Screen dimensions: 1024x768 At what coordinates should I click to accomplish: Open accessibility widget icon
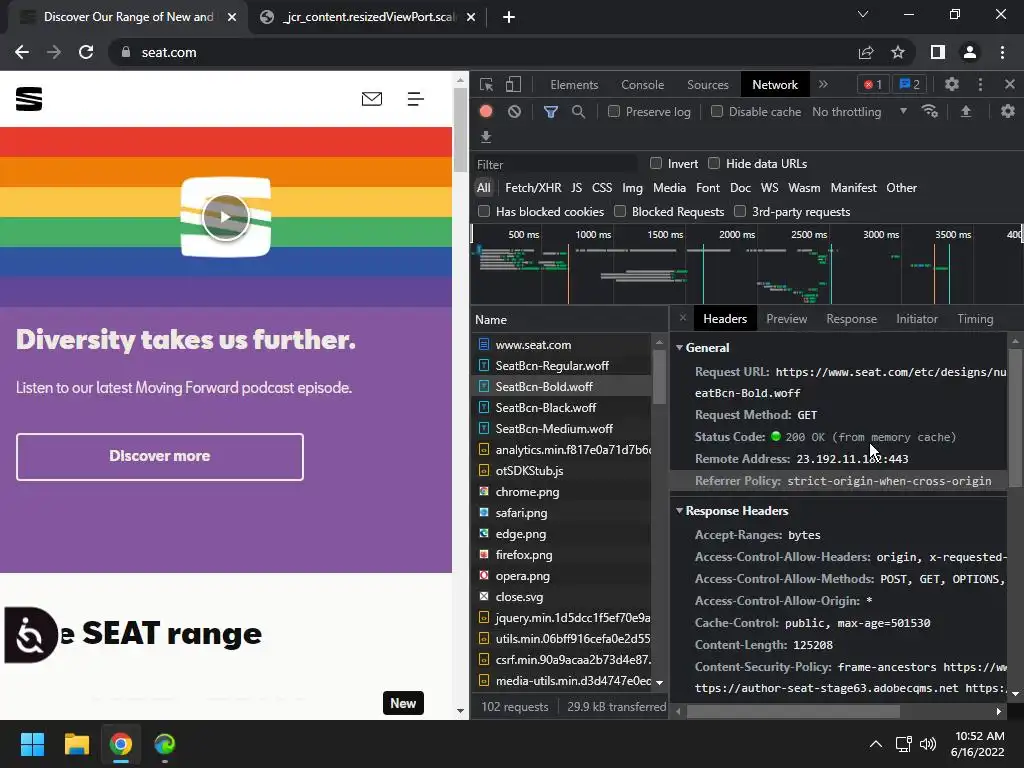29,635
